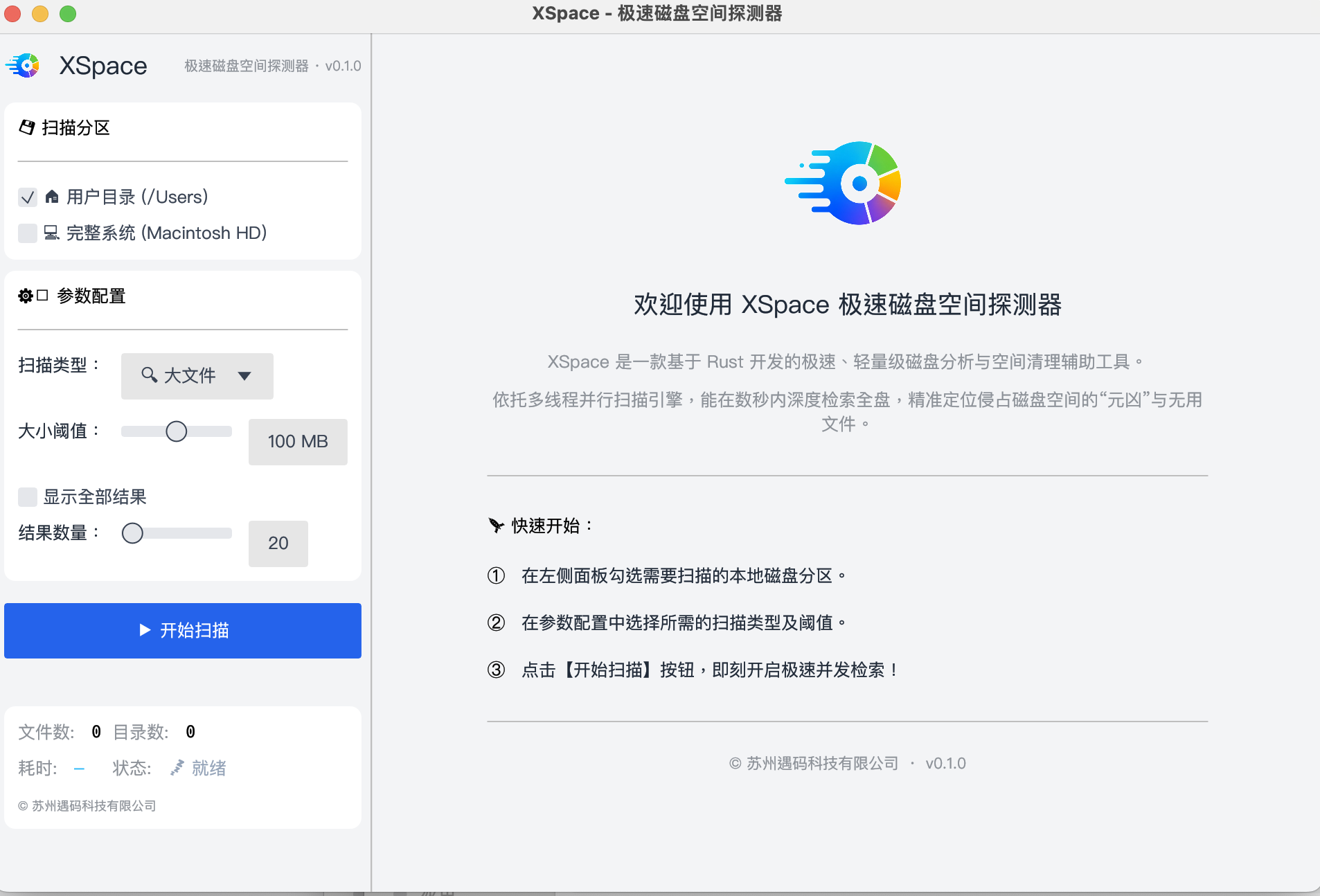Image resolution: width=1320 pixels, height=896 pixels.
Task: Click the 耗时 dash value
Action: [x=80, y=769]
